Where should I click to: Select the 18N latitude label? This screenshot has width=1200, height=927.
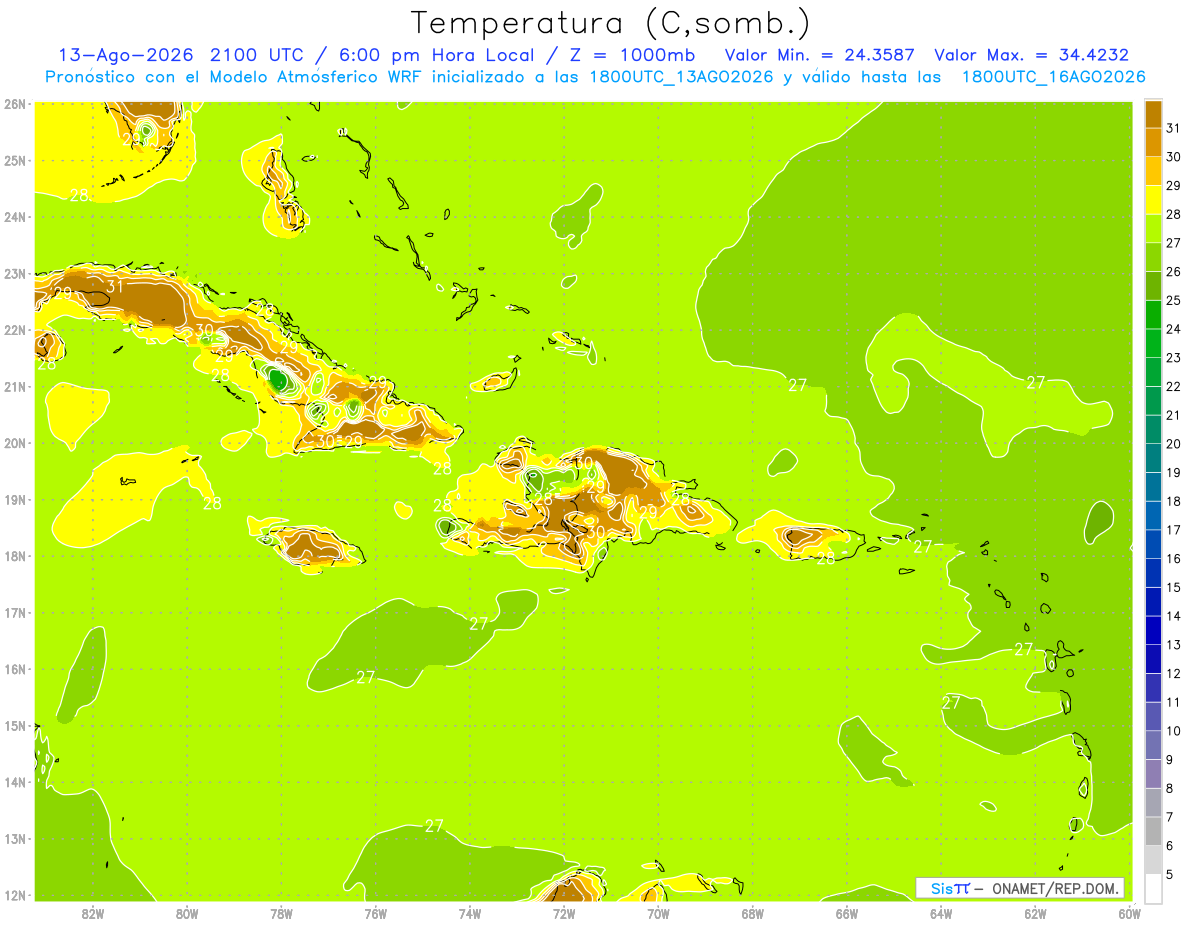pos(15,556)
